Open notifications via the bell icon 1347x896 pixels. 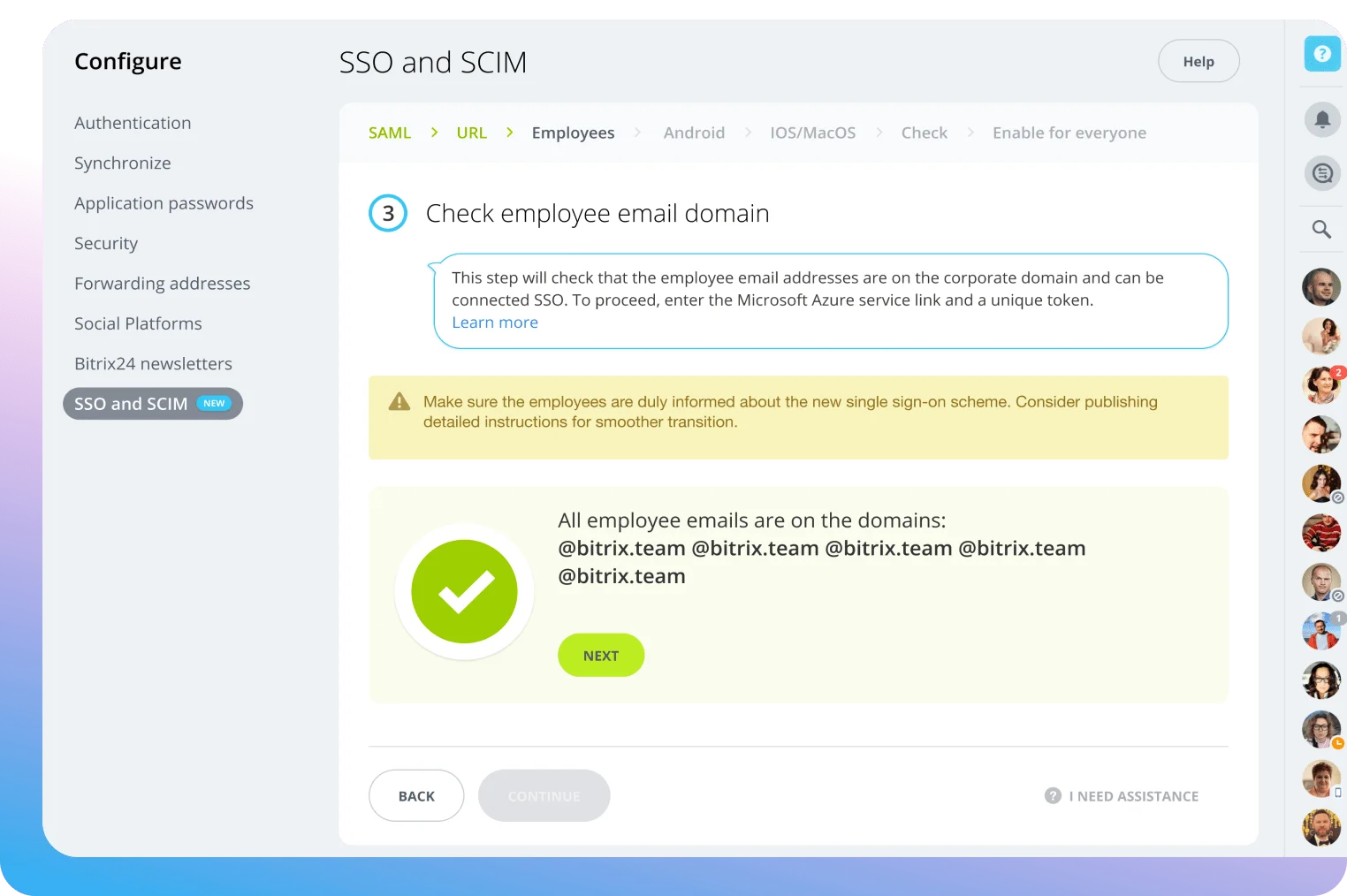coord(1322,118)
